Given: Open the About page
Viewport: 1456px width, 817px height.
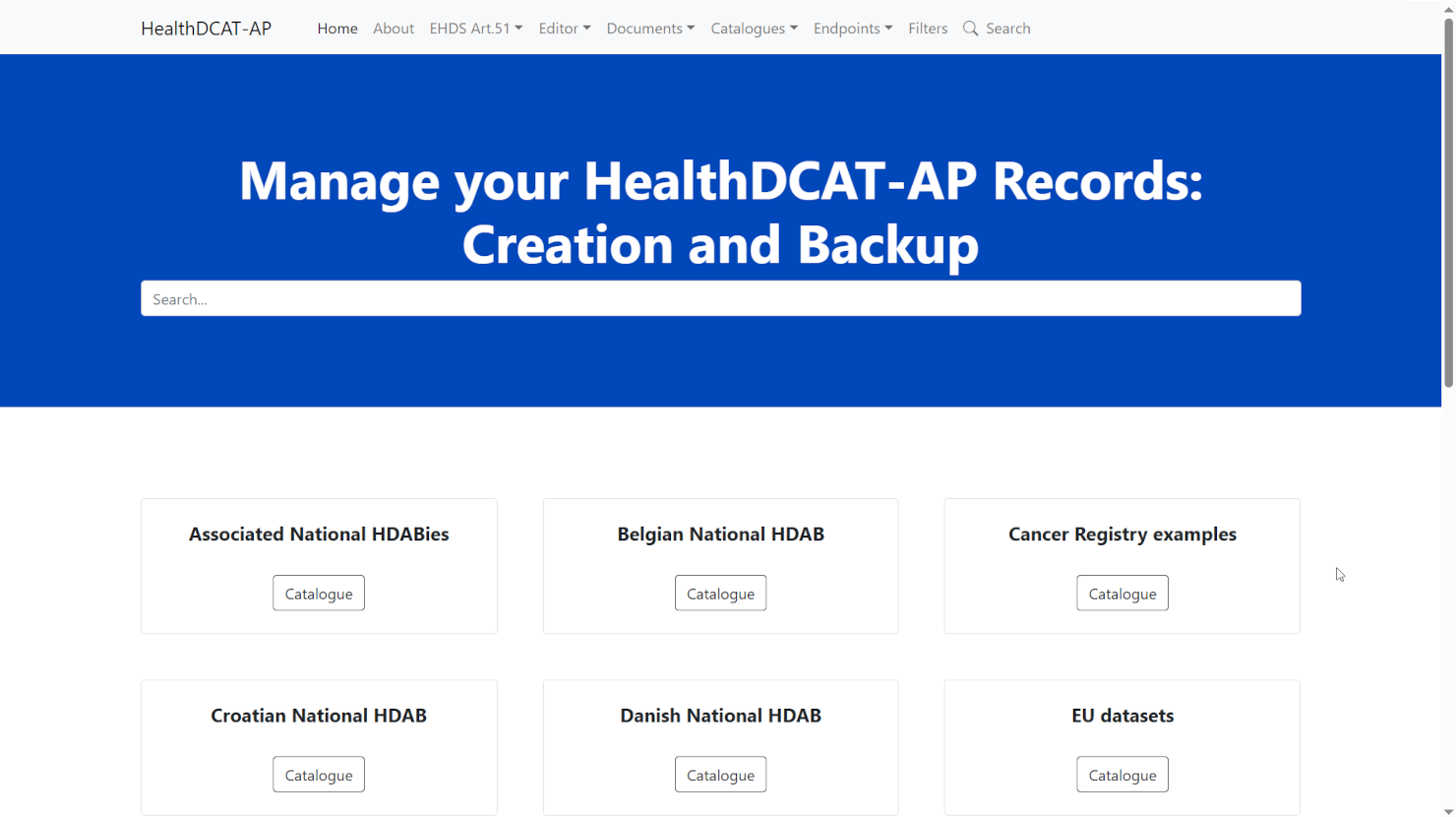Looking at the screenshot, I should point(393,29).
